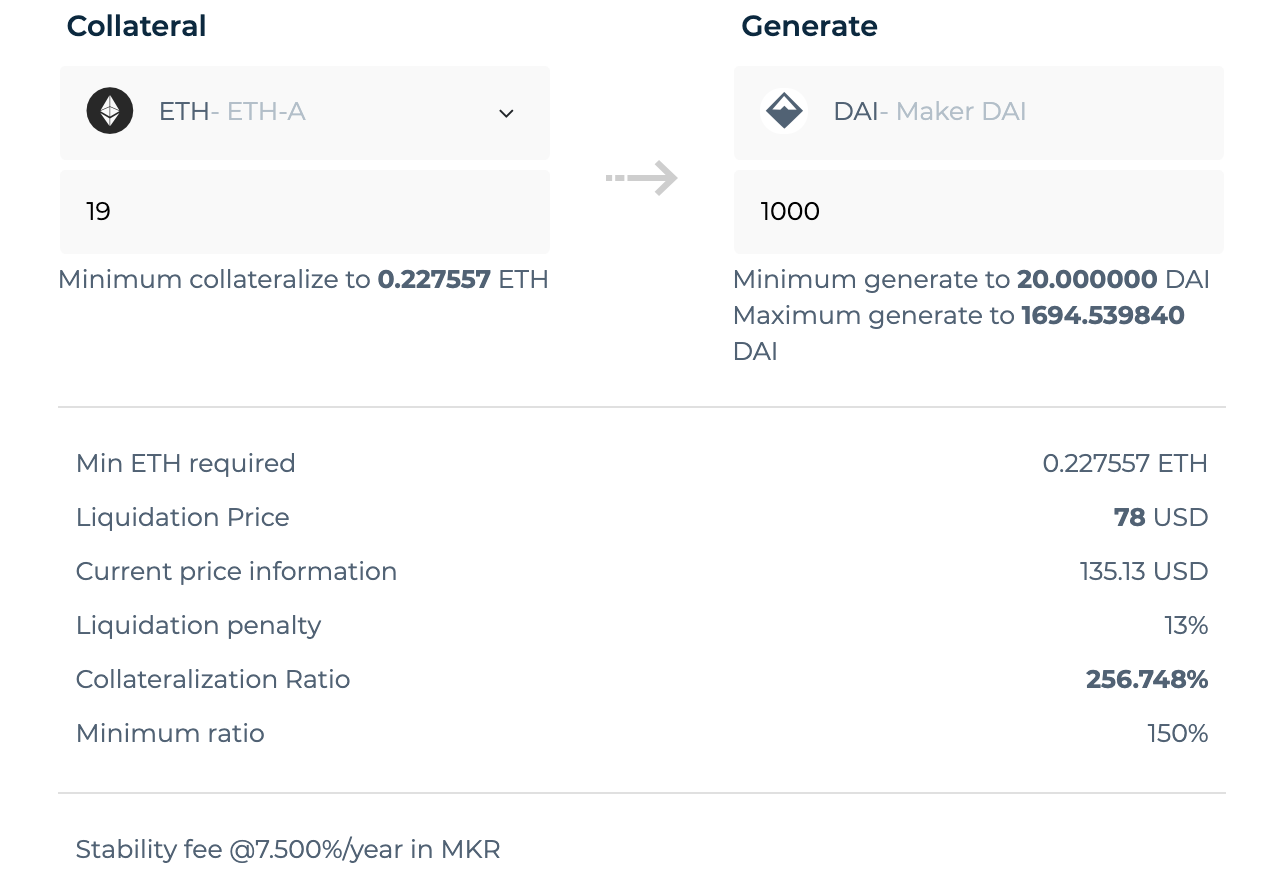This screenshot has height=894, width=1288.
Task: Click the Generate section heading
Action: click(809, 26)
